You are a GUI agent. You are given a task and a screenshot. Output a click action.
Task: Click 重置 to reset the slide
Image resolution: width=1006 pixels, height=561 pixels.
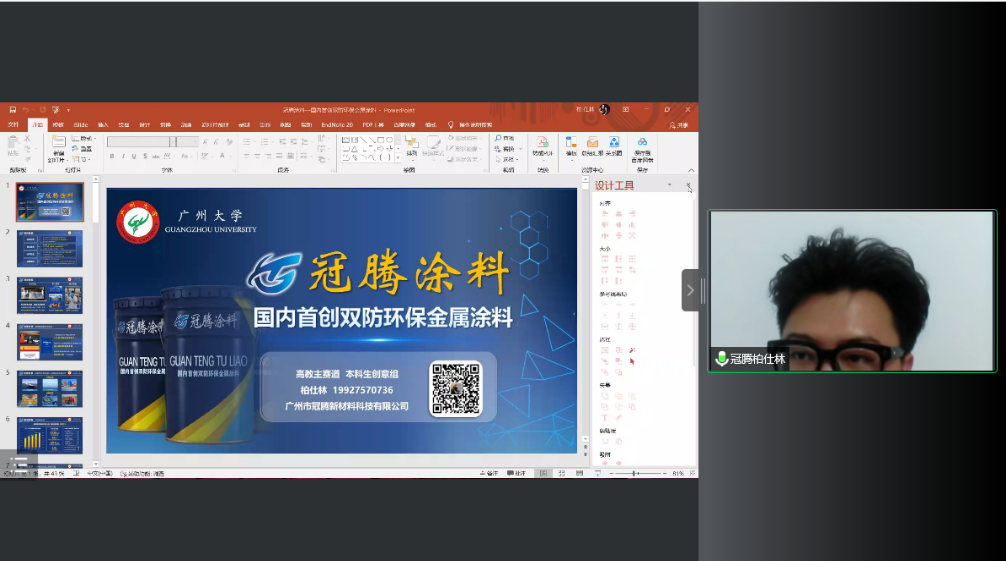pos(82,149)
